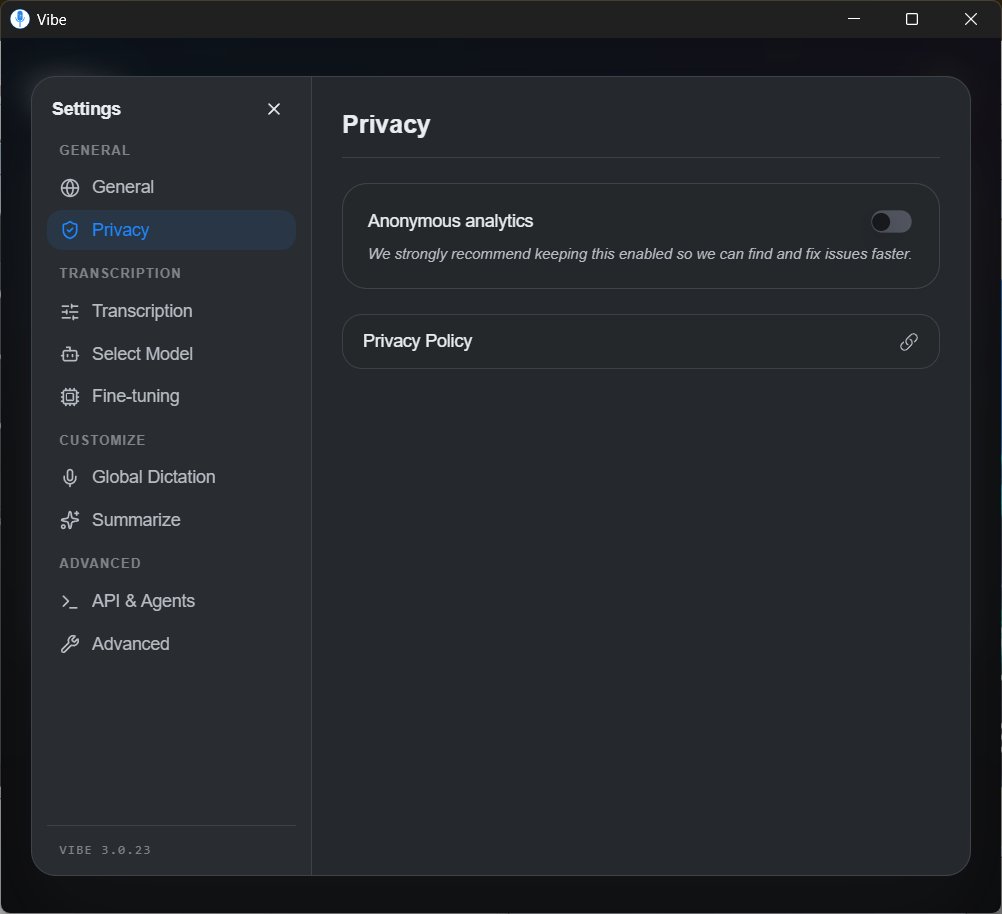Image resolution: width=1002 pixels, height=914 pixels.
Task: Click the shield icon beside Privacy
Action: click(70, 230)
